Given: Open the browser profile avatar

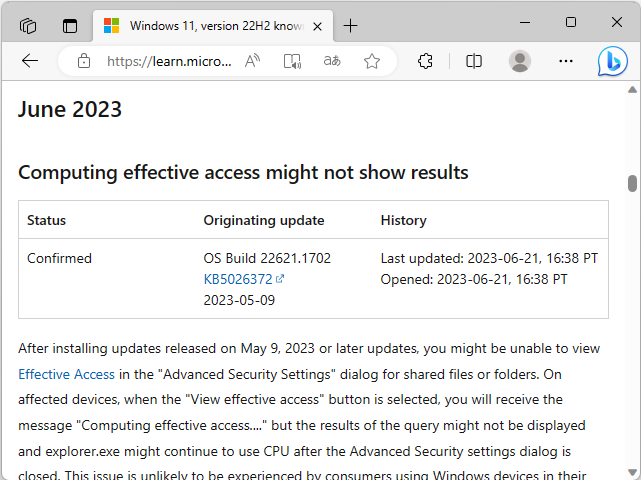Looking at the screenshot, I should coord(520,61).
